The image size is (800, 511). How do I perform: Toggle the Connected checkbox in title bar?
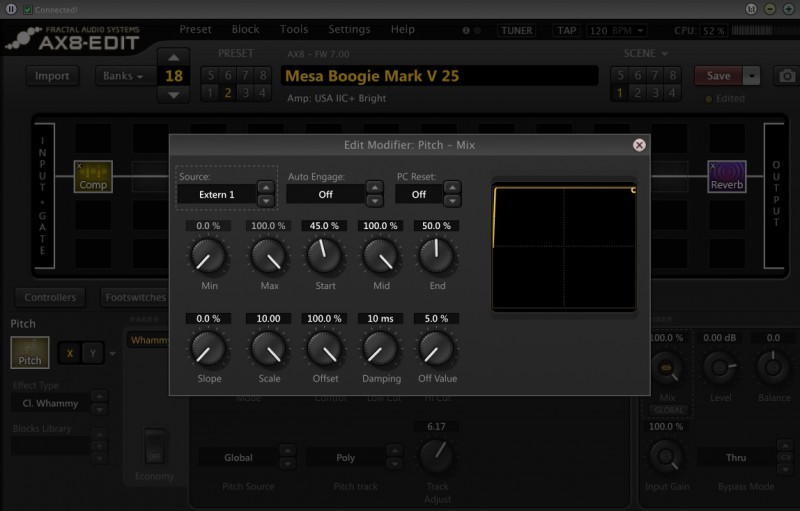pyautogui.click(x=27, y=9)
